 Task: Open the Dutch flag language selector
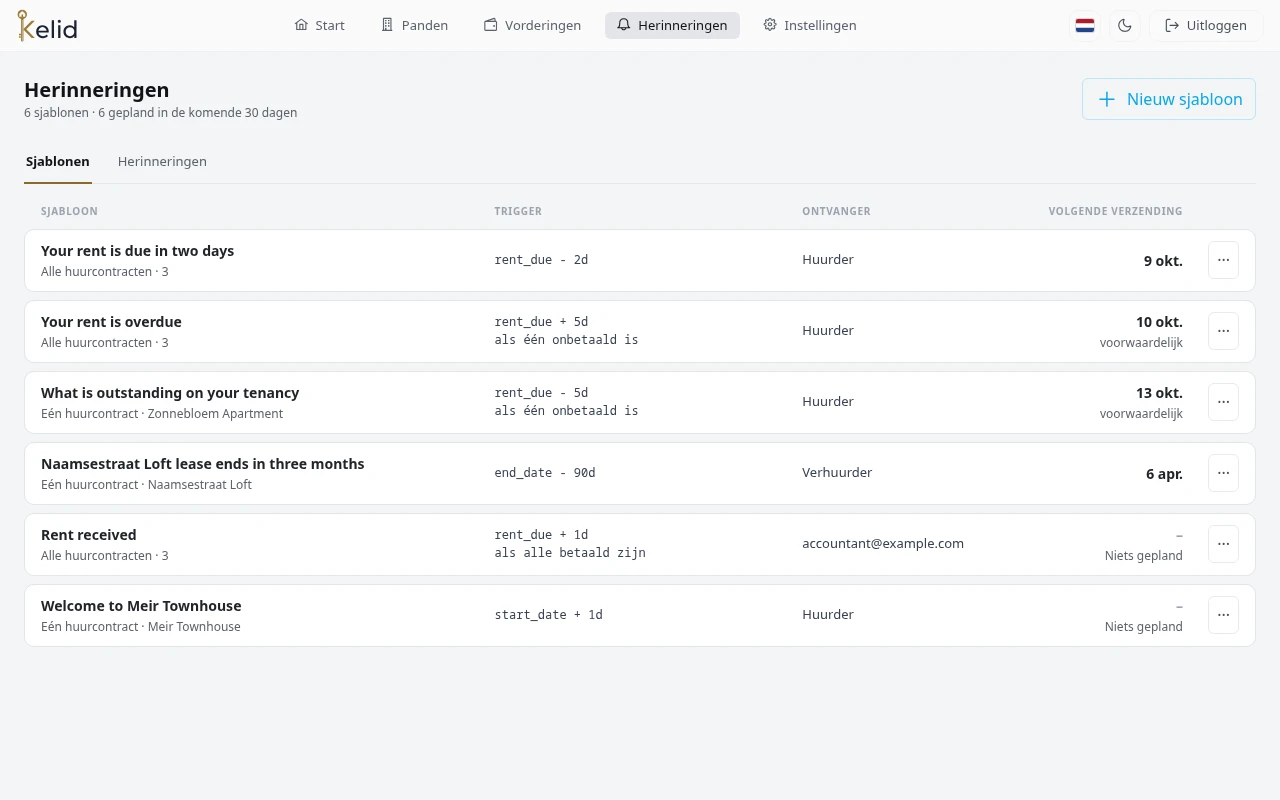tap(1085, 25)
